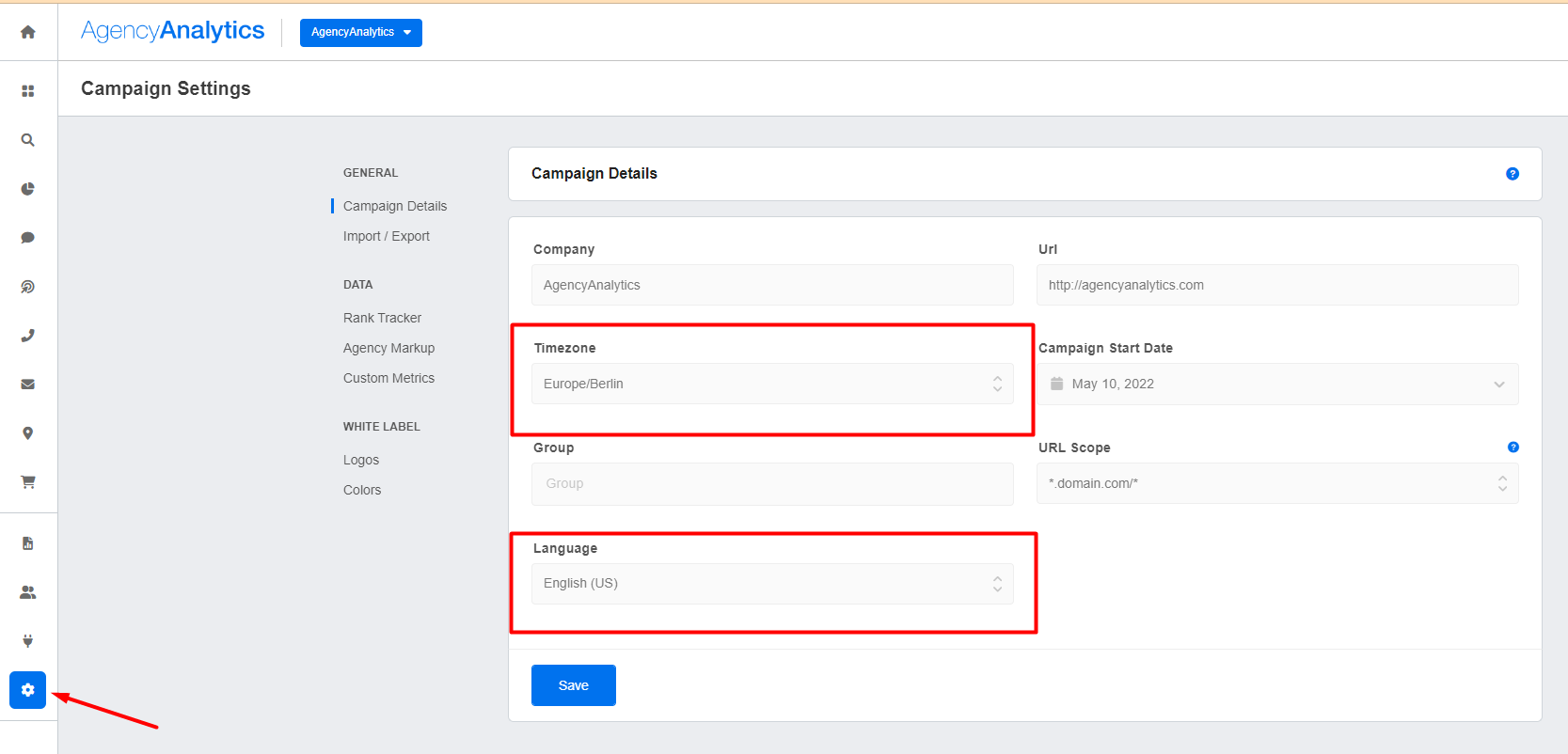Open the phone call tracking icon
This screenshot has width=1568, height=754.
(28, 336)
